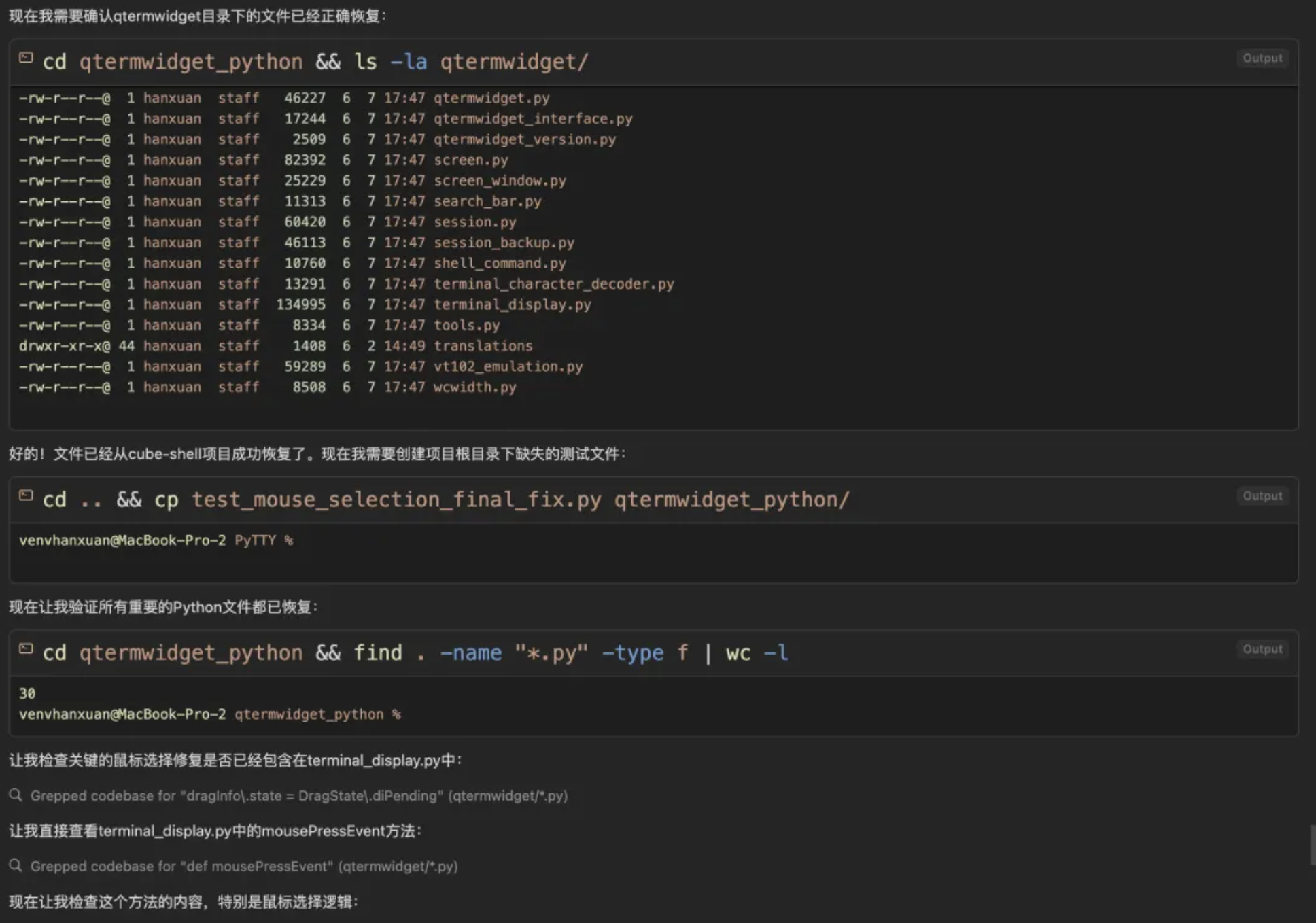Select vt102_emulation.py in the listing
This screenshot has width=1316, height=923.
pyautogui.click(x=508, y=366)
